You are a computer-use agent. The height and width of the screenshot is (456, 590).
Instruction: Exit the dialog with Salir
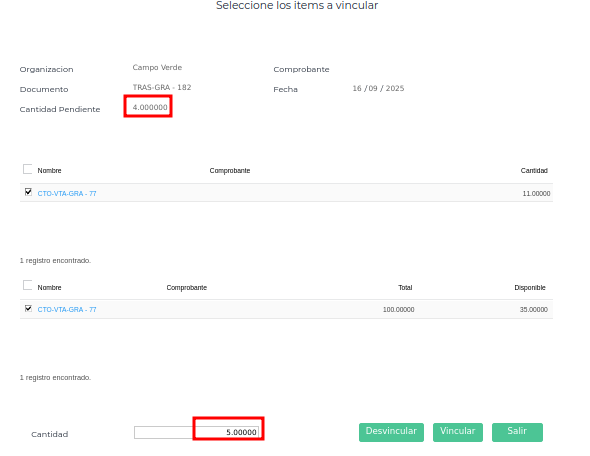[x=517, y=432]
